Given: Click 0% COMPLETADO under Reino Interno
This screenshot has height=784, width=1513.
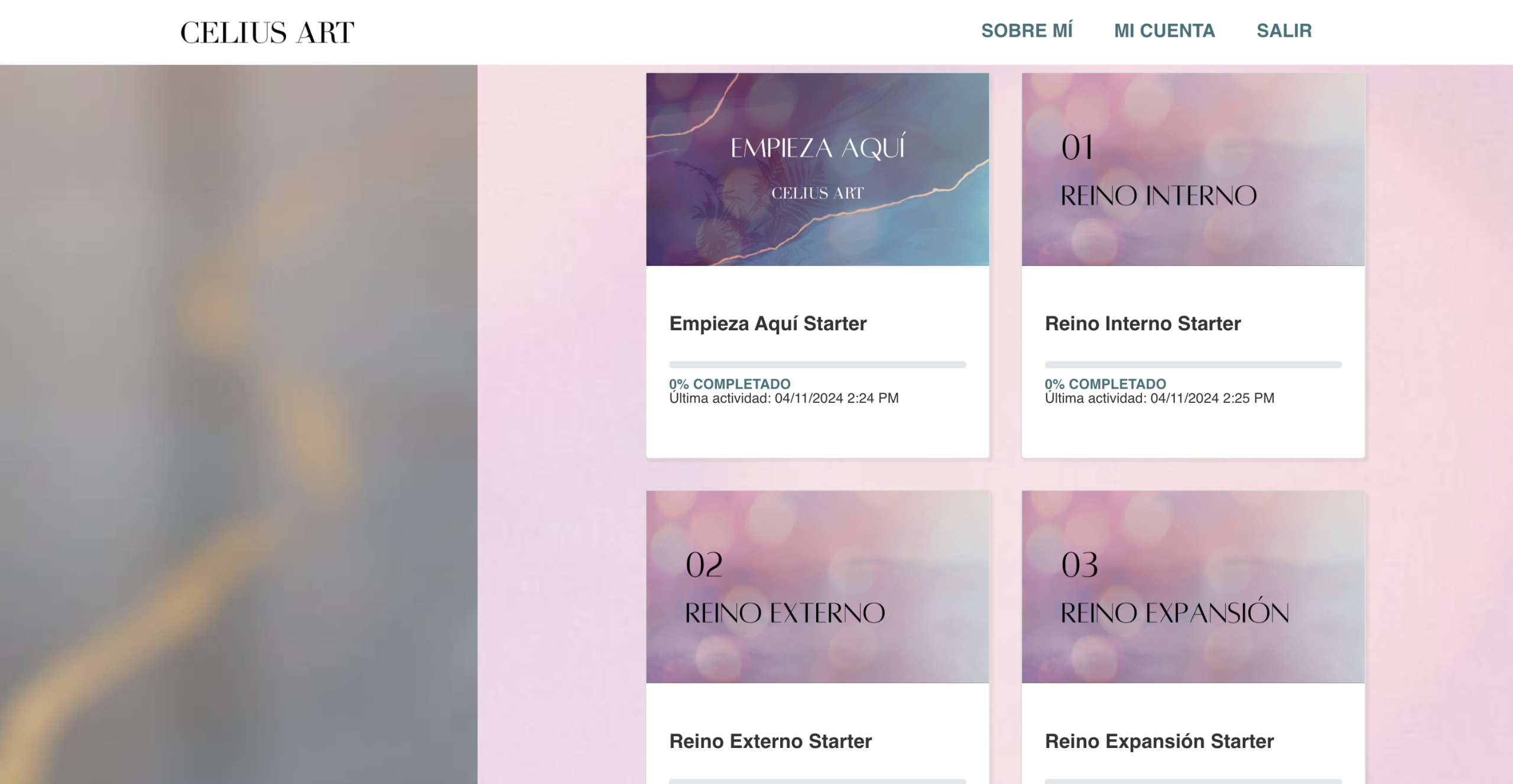Looking at the screenshot, I should (x=1105, y=384).
